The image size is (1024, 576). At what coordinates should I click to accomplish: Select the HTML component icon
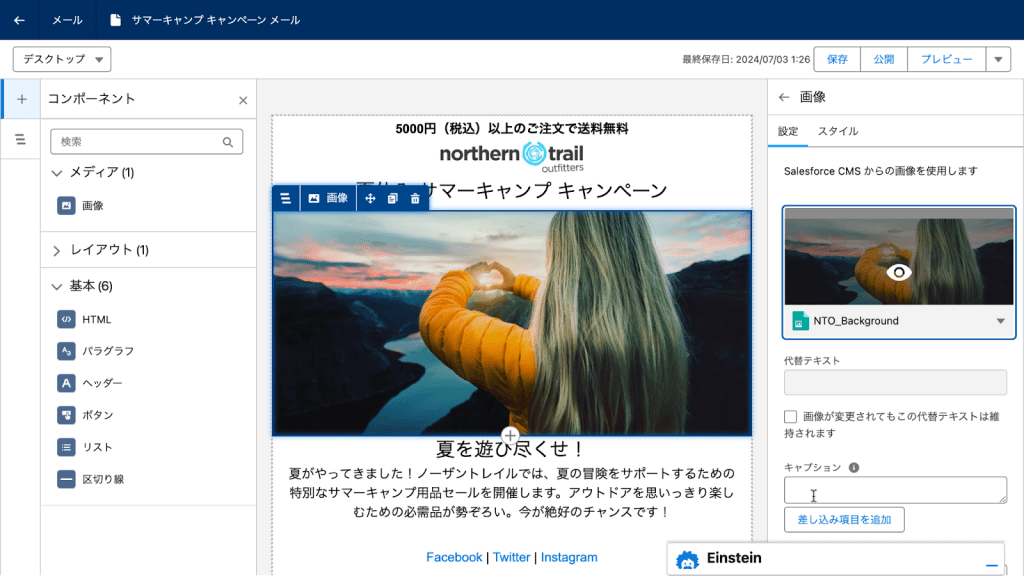click(x=66, y=319)
